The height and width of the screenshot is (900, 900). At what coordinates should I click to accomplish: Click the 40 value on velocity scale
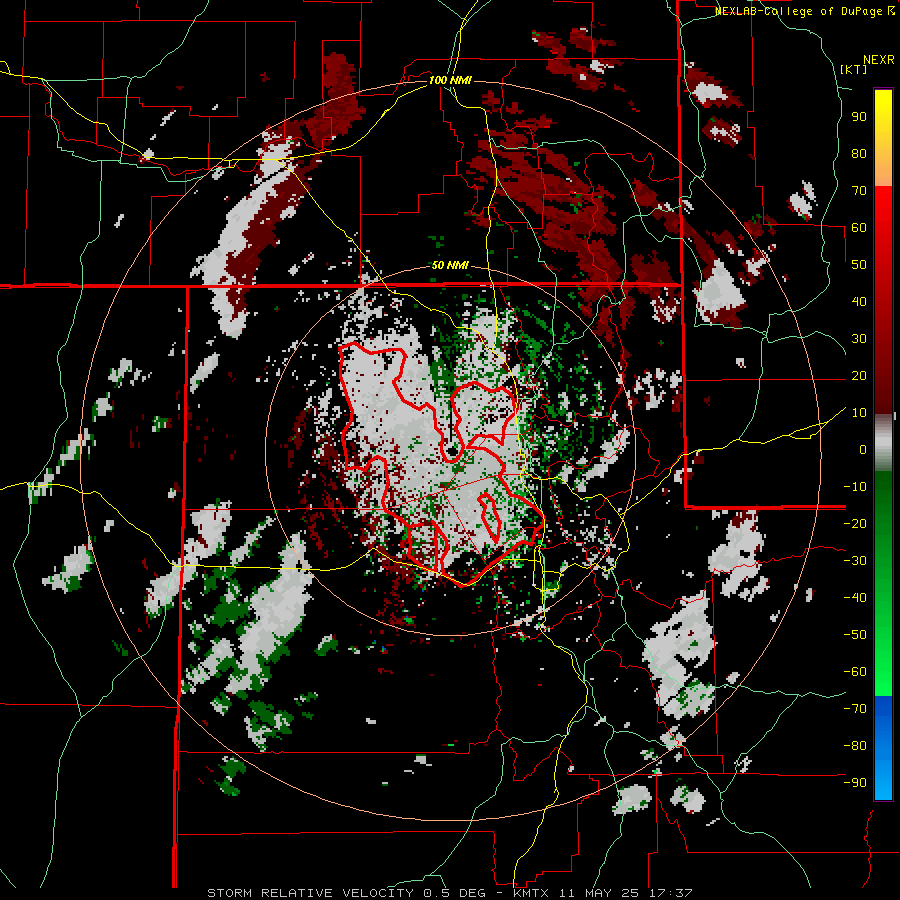859,301
